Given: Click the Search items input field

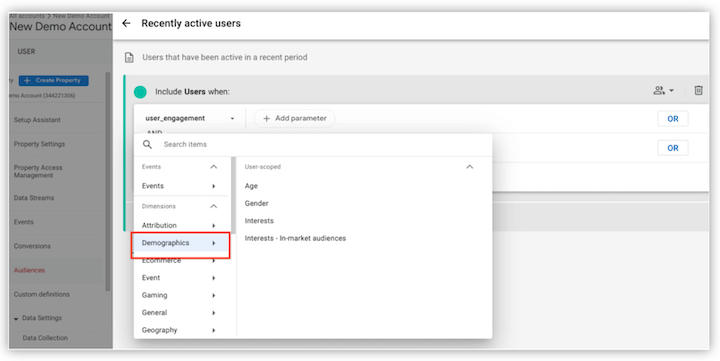Looking at the screenshot, I should click(321, 144).
